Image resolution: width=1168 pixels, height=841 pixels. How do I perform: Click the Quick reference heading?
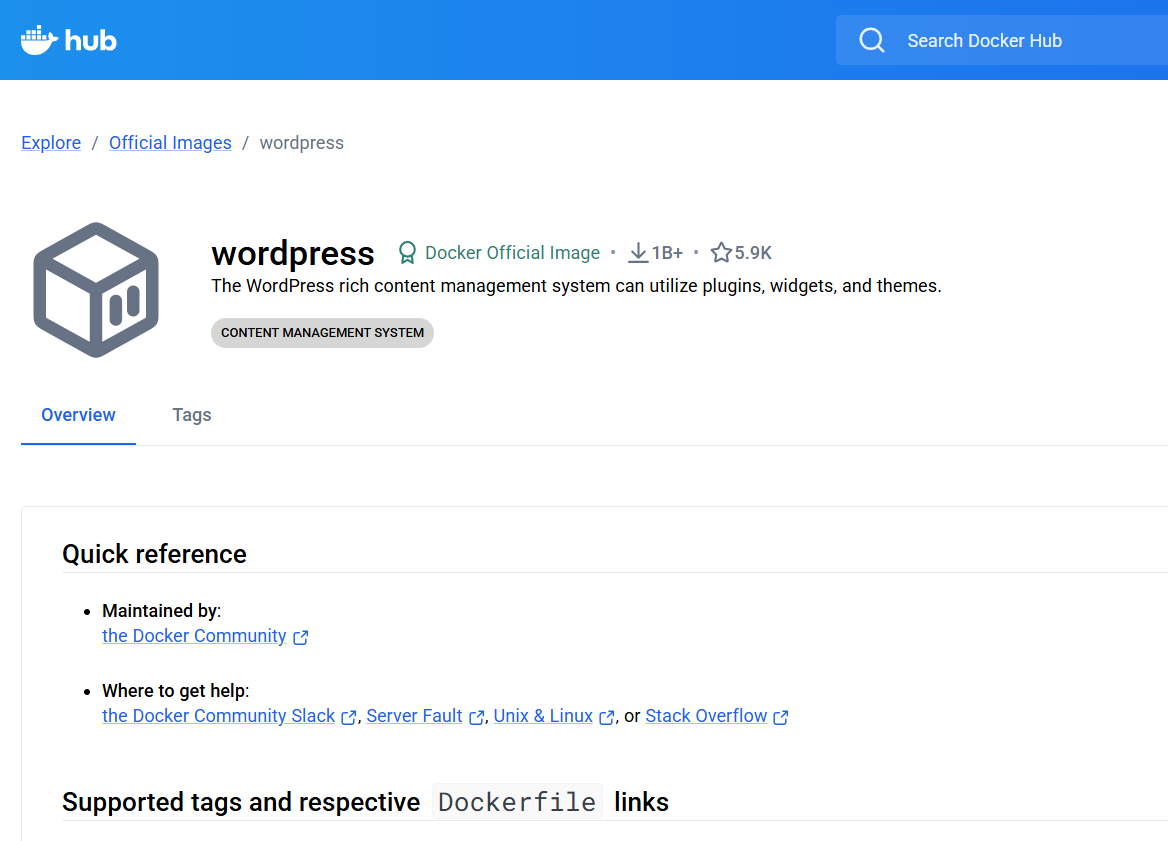[x=154, y=553]
